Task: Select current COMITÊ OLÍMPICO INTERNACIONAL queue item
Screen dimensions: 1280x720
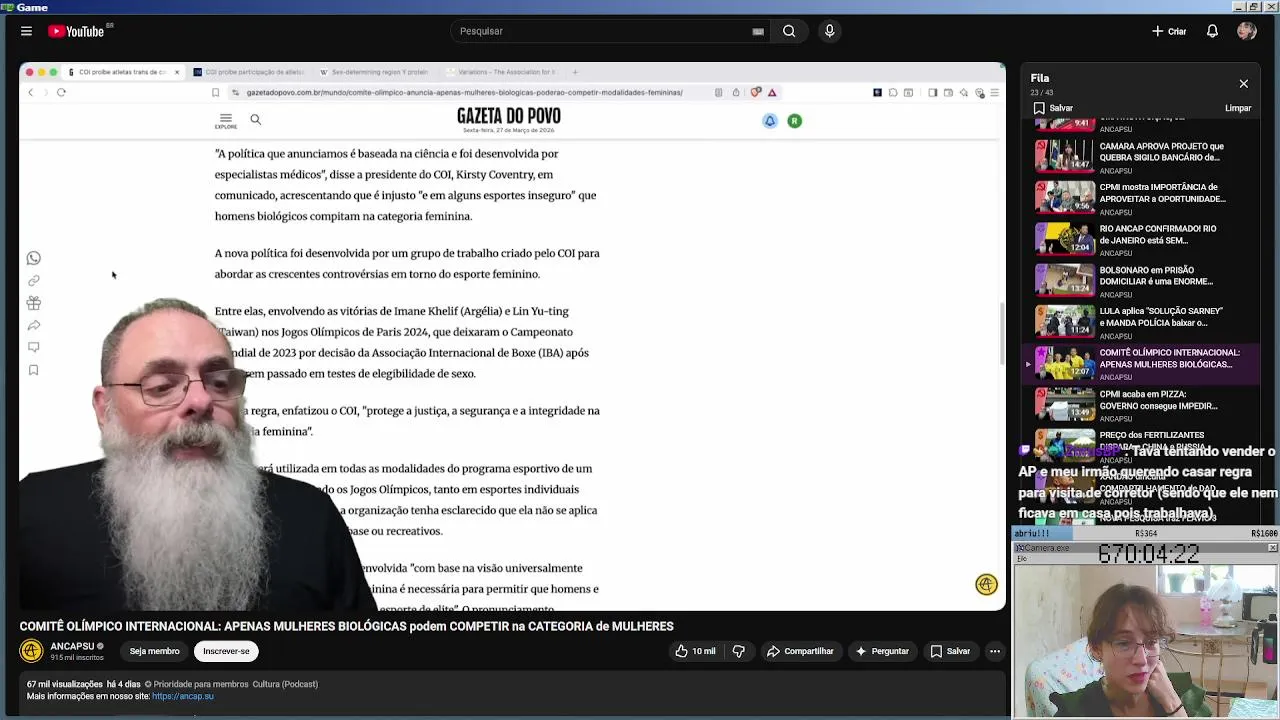Action: [x=1141, y=364]
